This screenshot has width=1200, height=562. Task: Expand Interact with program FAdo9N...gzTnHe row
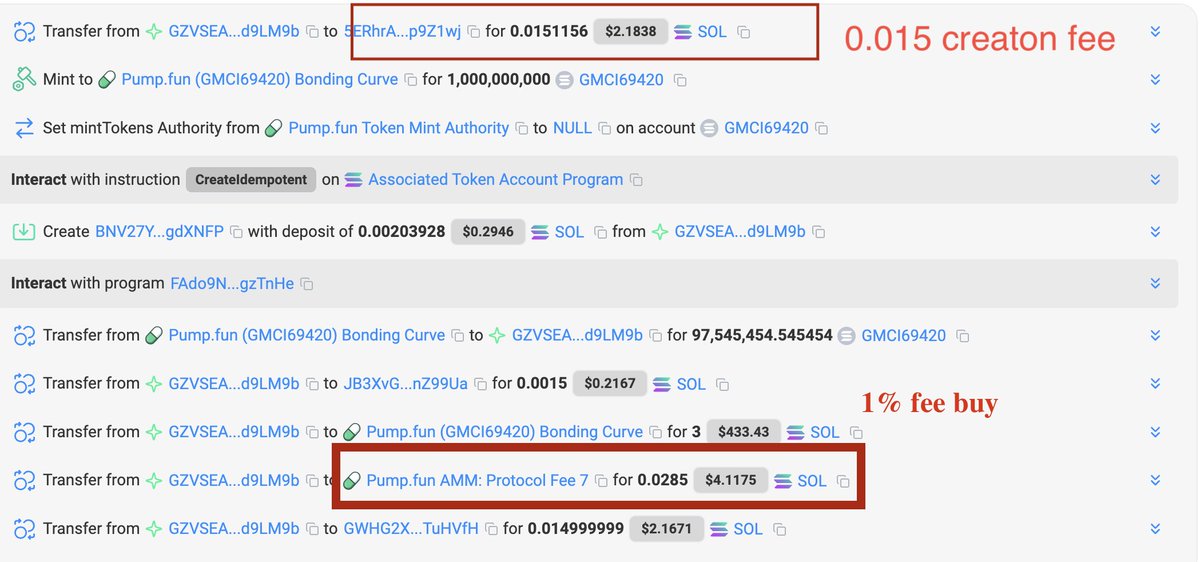pyautogui.click(x=1155, y=284)
